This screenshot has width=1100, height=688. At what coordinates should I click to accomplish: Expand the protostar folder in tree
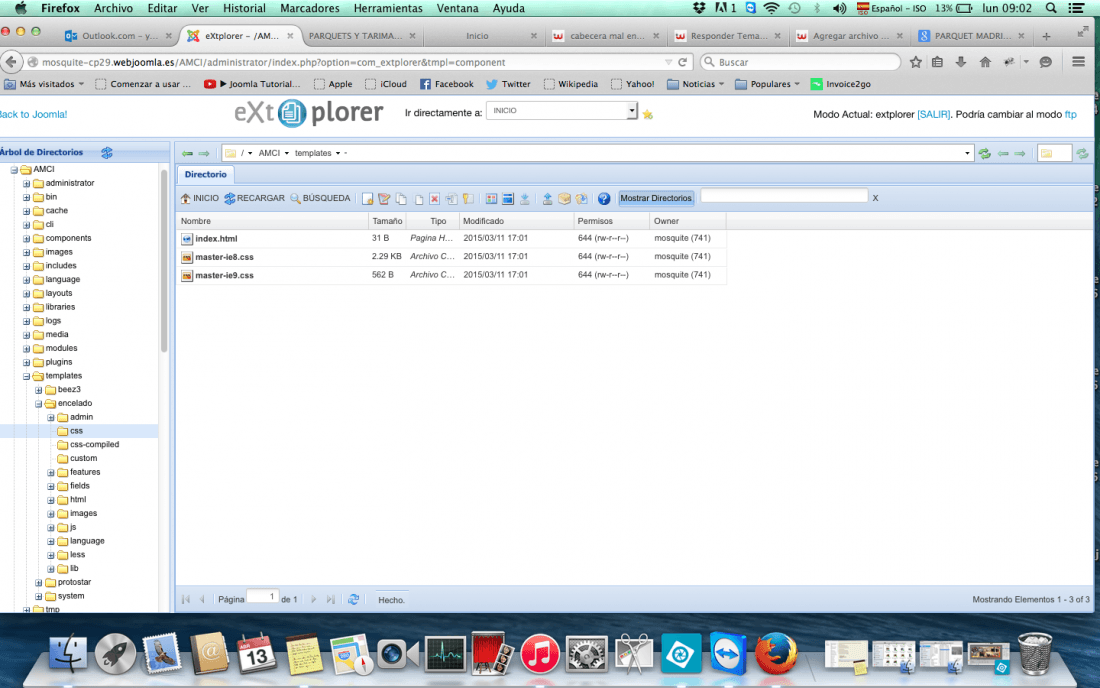point(39,583)
